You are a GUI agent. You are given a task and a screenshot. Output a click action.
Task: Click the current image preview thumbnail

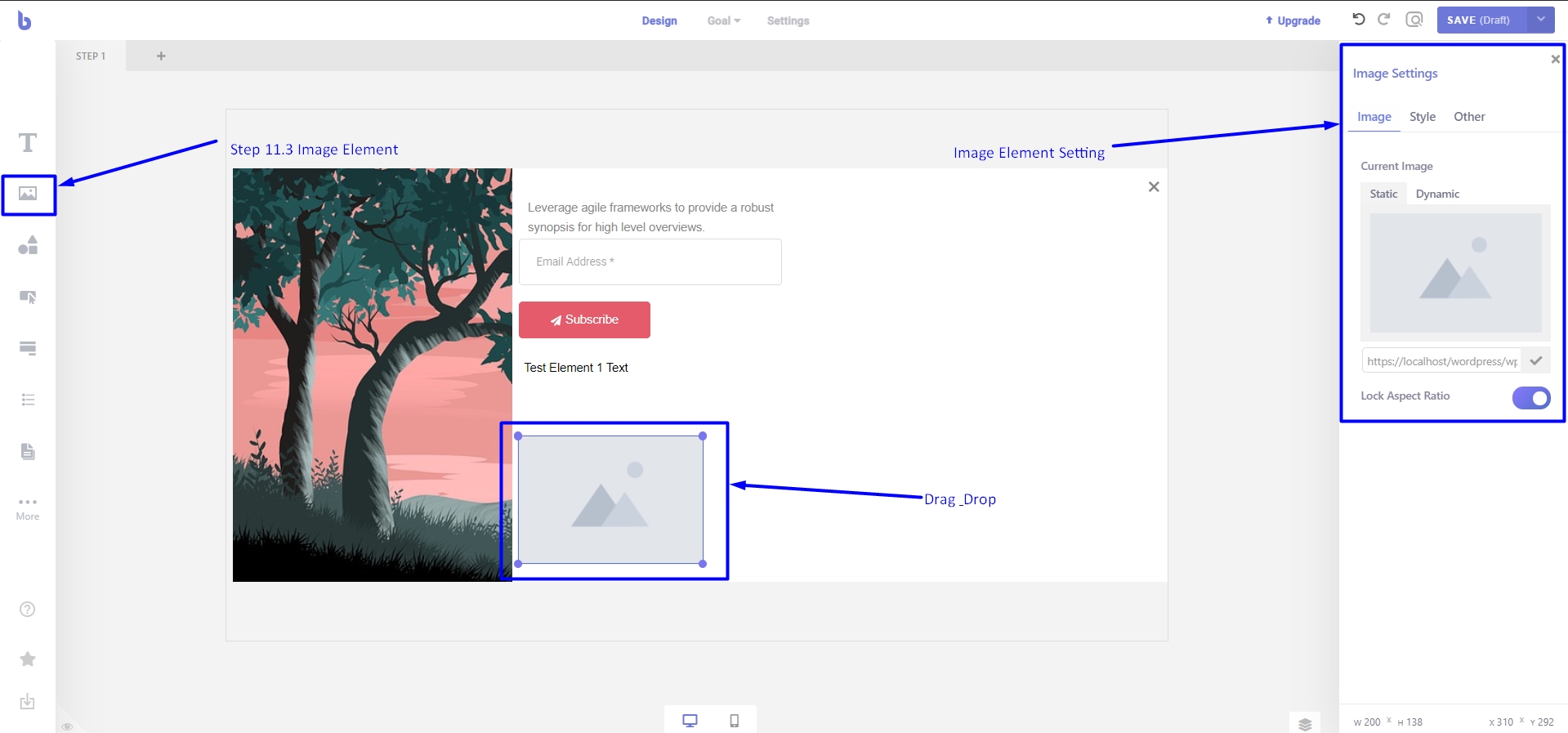pyautogui.click(x=1455, y=273)
